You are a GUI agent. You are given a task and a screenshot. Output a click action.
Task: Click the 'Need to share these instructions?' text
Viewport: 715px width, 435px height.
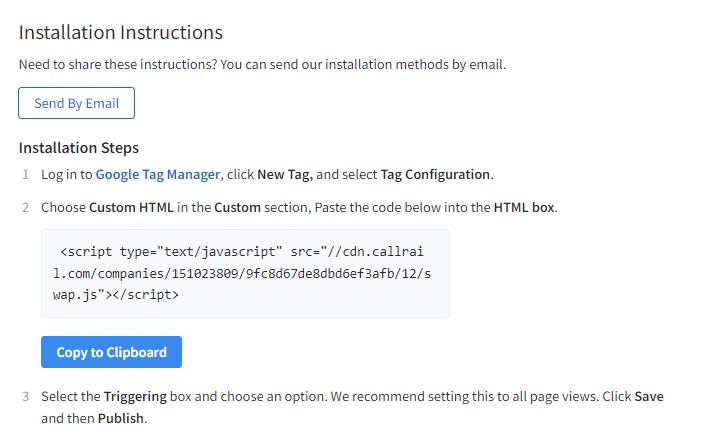pyautogui.click(x=118, y=64)
